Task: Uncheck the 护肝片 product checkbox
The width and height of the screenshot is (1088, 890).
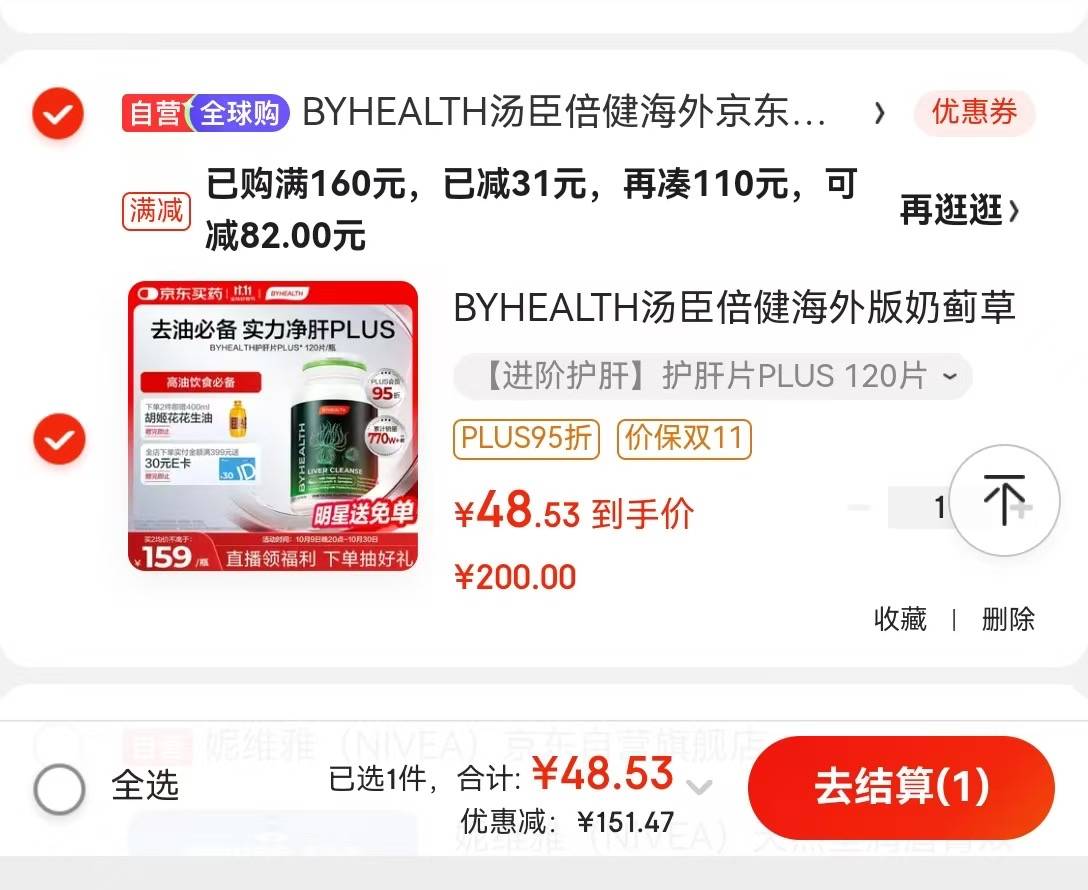Action: coord(59,439)
